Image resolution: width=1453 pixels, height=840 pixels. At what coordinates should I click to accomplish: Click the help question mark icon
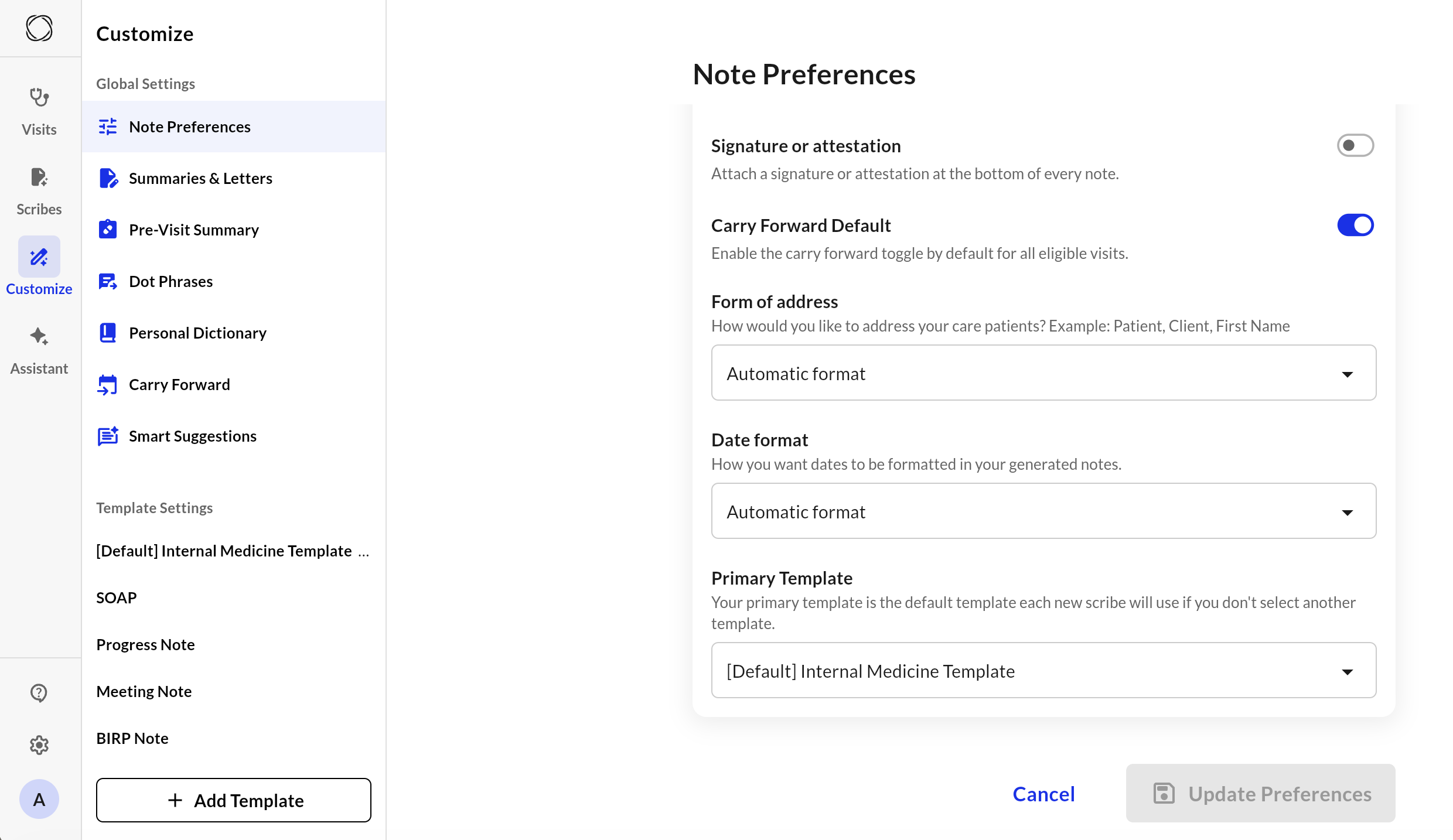point(39,693)
